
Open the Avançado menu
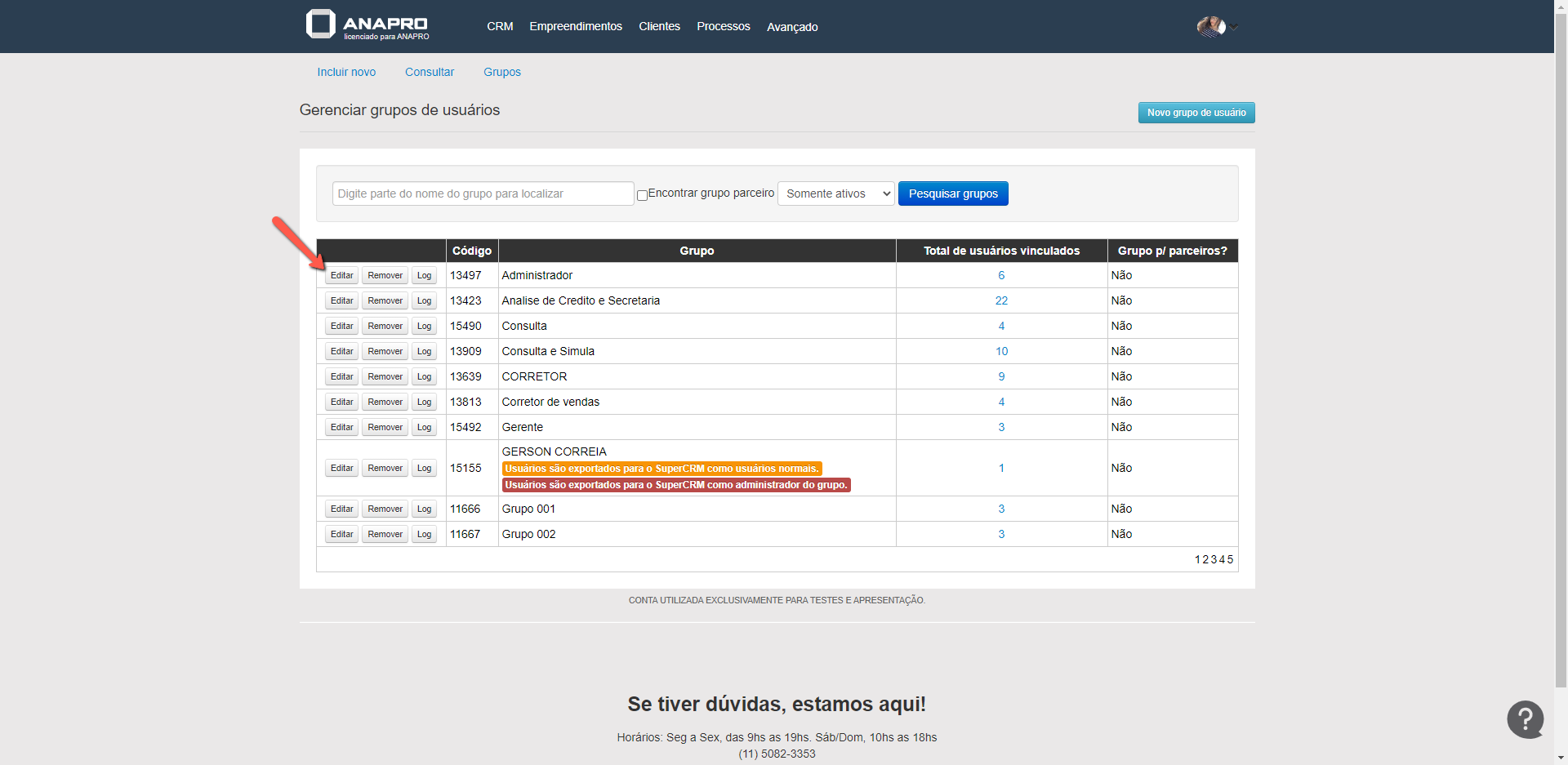pos(791,27)
